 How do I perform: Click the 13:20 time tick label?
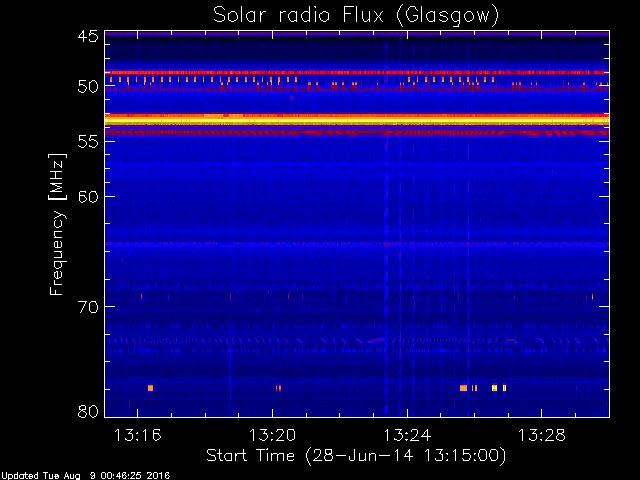click(x=272, y=435)
